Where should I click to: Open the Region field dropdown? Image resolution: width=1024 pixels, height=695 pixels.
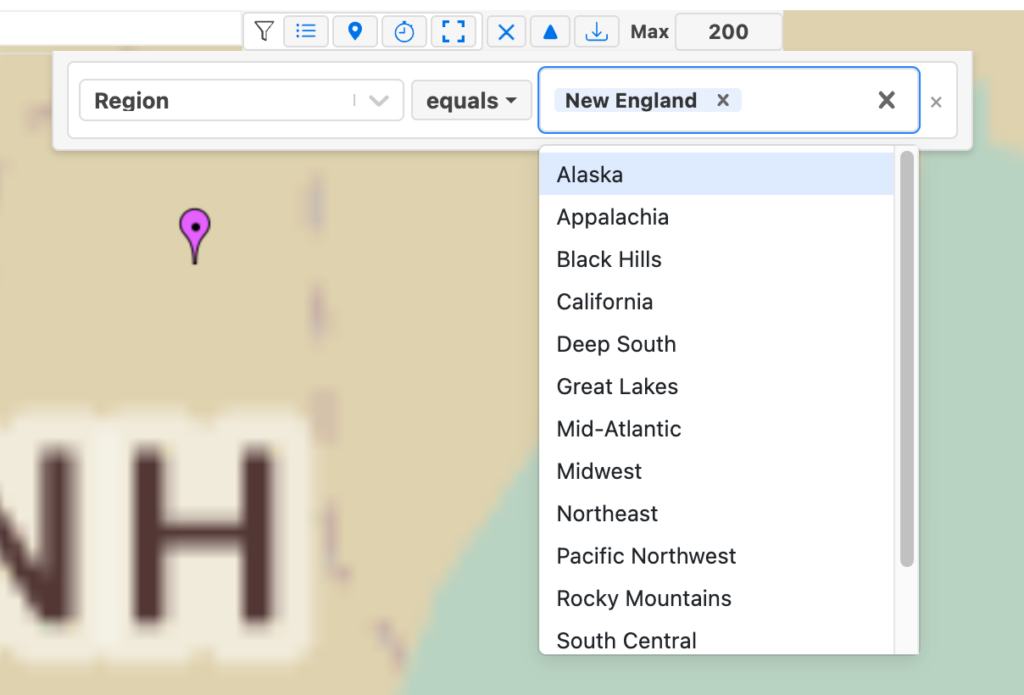241,101
